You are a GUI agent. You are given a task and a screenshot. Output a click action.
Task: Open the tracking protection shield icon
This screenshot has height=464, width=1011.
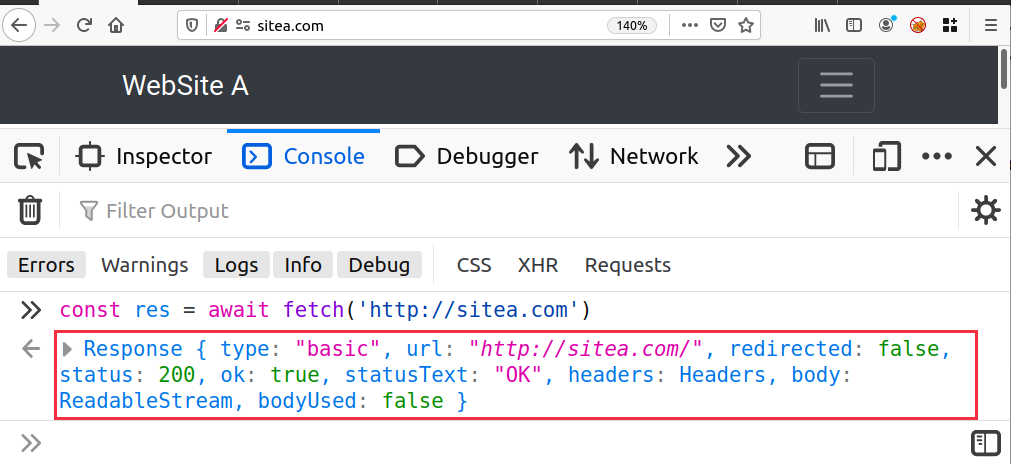pyautogui.click(x=192, y=26)
